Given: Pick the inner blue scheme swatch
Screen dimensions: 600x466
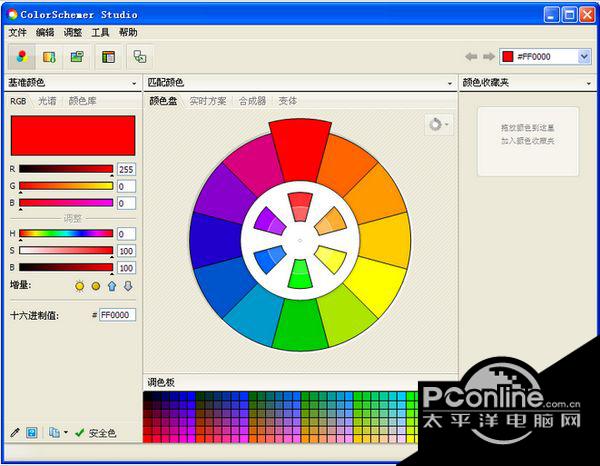Looking at the screenshot, I should tap(270, 259).
